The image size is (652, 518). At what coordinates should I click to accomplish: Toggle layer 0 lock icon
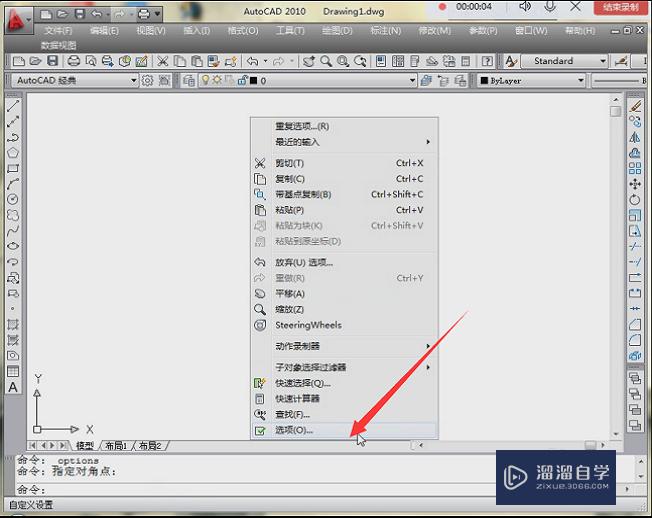tap(242, 80)
